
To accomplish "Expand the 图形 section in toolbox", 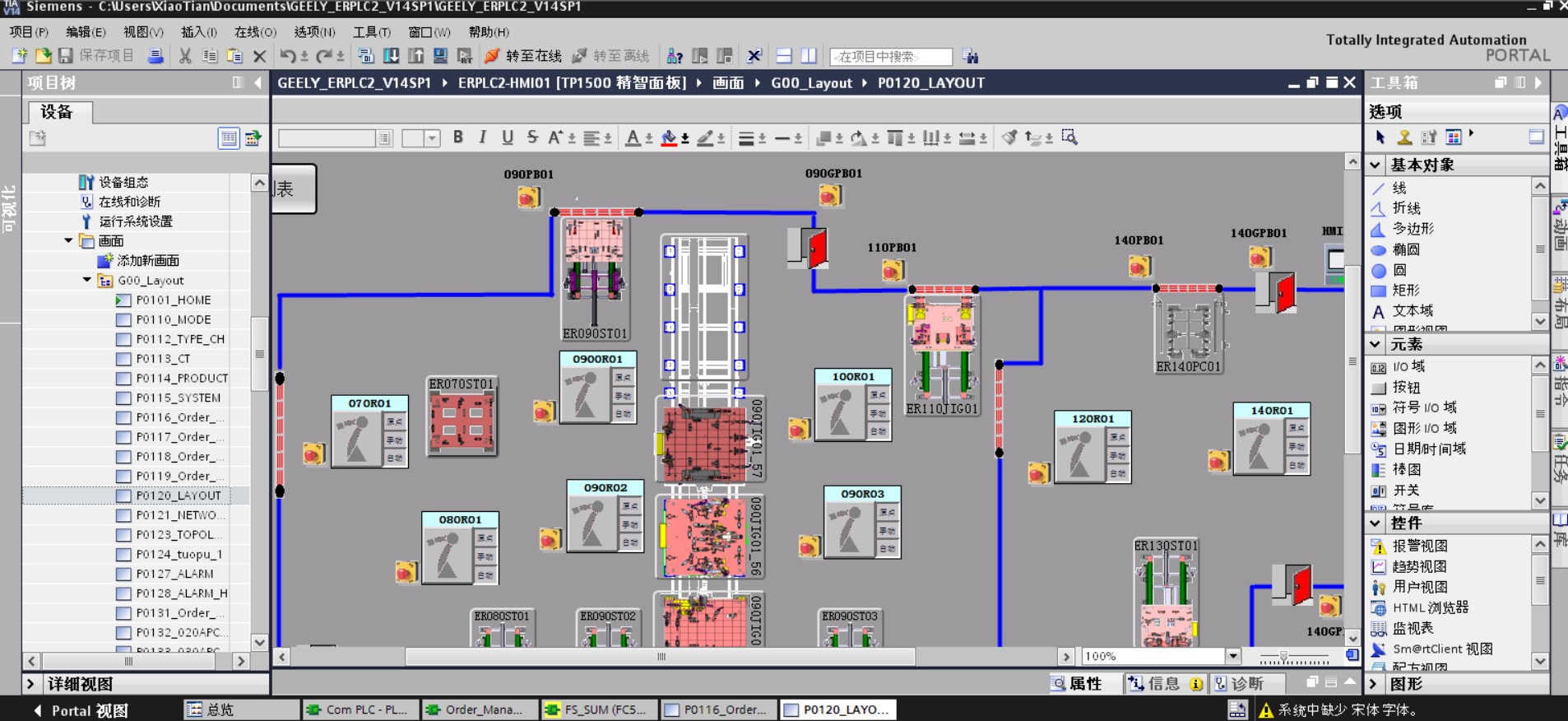I will [1375, 684].
